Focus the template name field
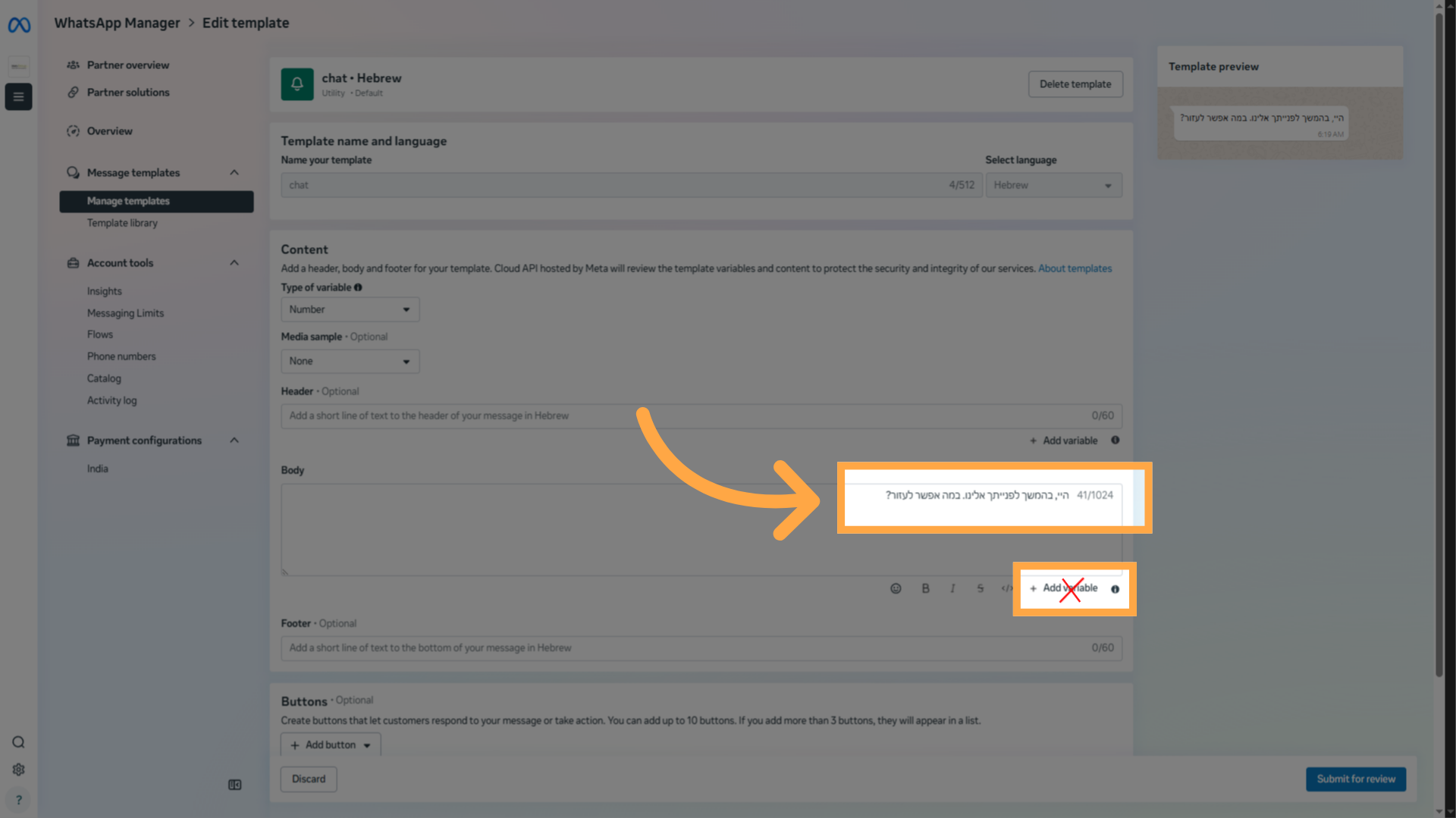 point(632,185)
